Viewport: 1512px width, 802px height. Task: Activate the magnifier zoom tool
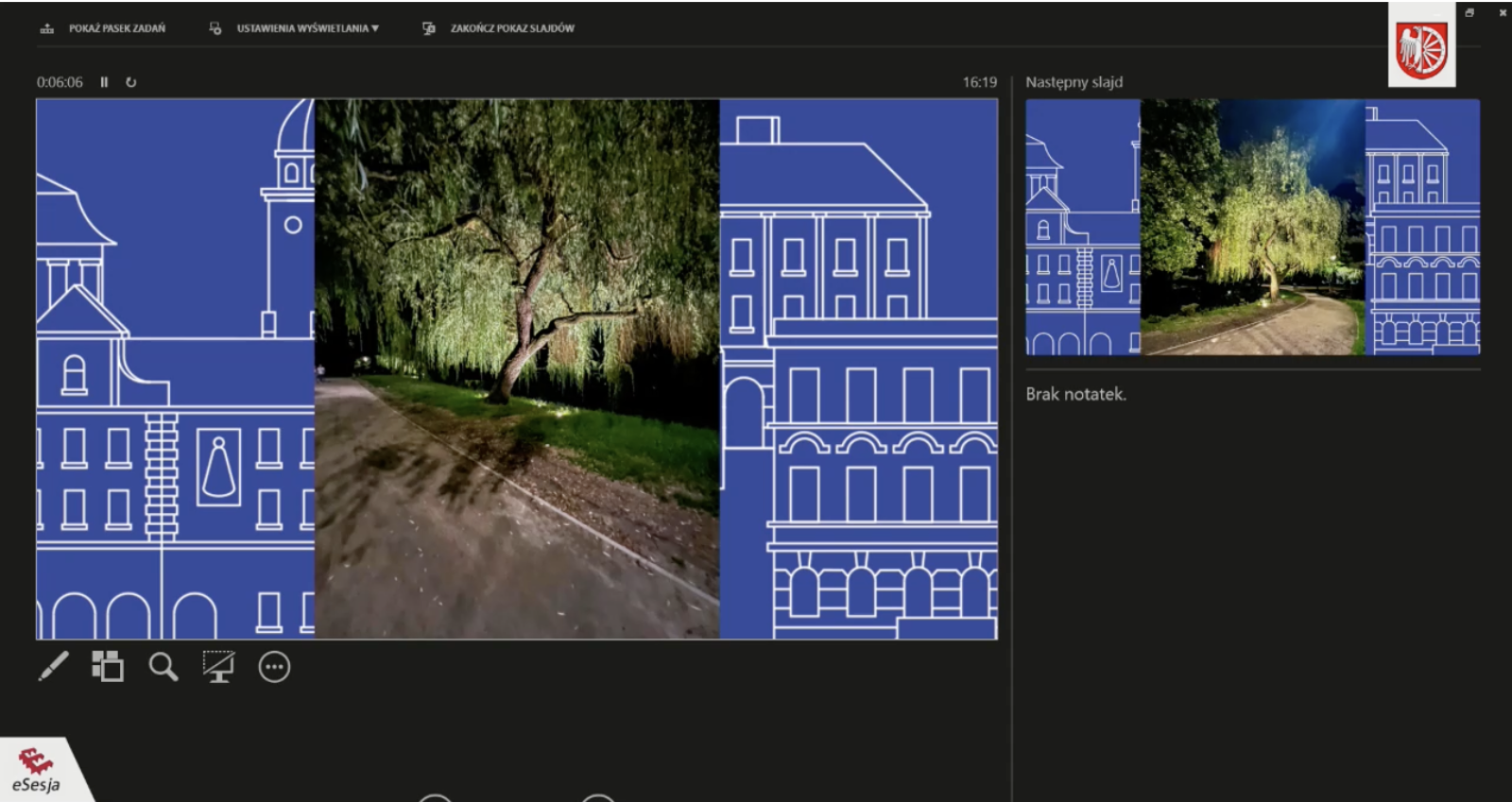163,667
